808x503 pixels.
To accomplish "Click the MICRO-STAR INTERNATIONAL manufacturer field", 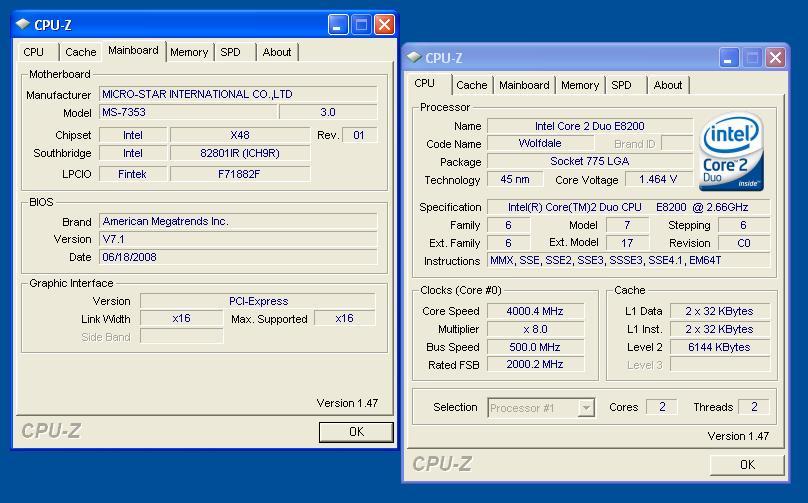I will 238,94.
